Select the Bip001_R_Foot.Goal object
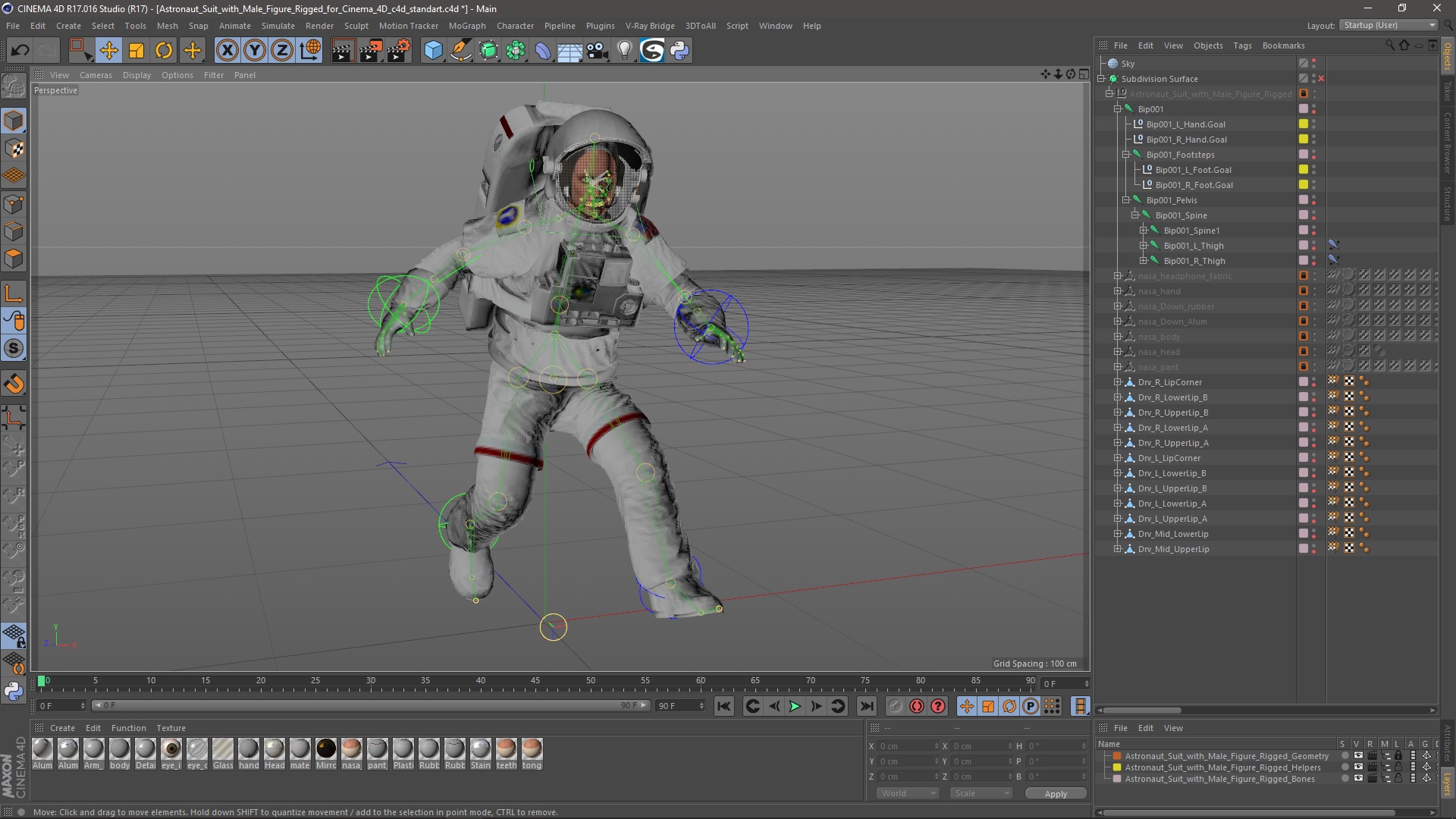 pyautogui.click(x=1194, y=185)
